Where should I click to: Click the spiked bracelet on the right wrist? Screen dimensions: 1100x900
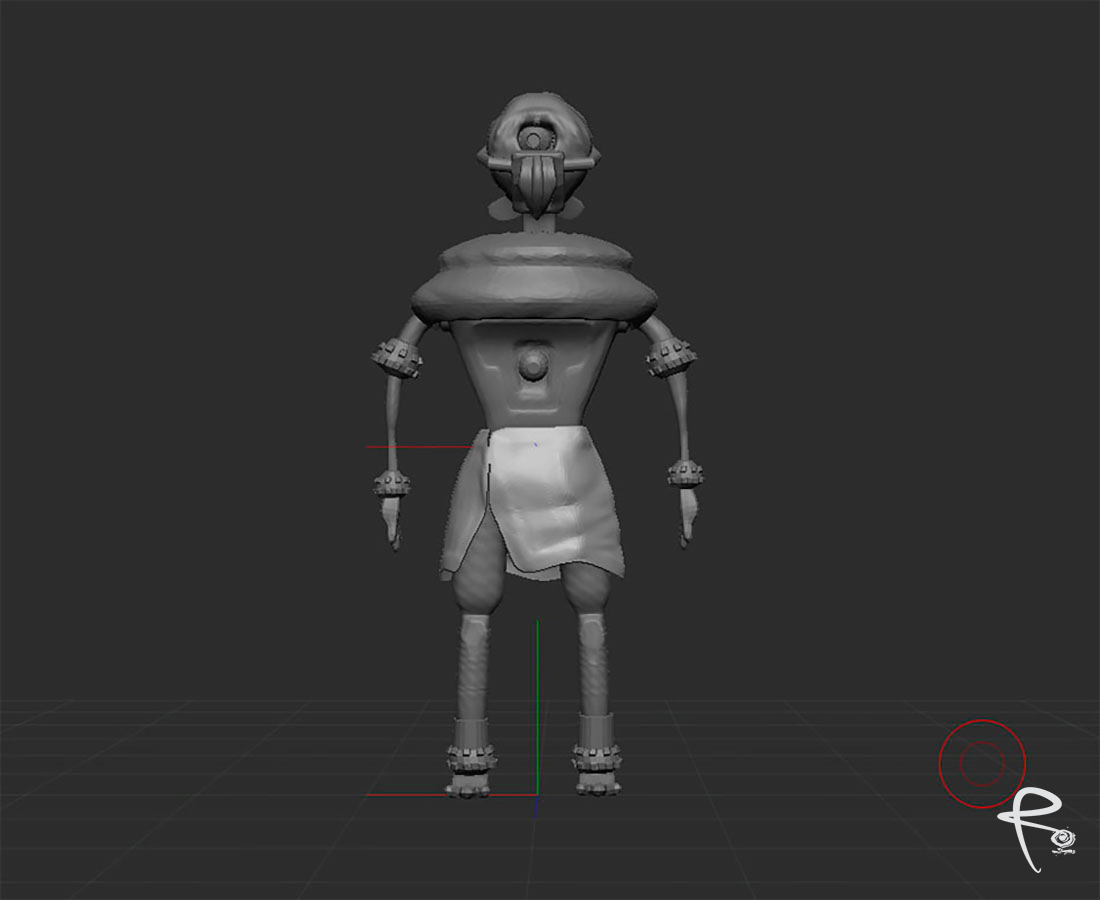coord(685,472)
